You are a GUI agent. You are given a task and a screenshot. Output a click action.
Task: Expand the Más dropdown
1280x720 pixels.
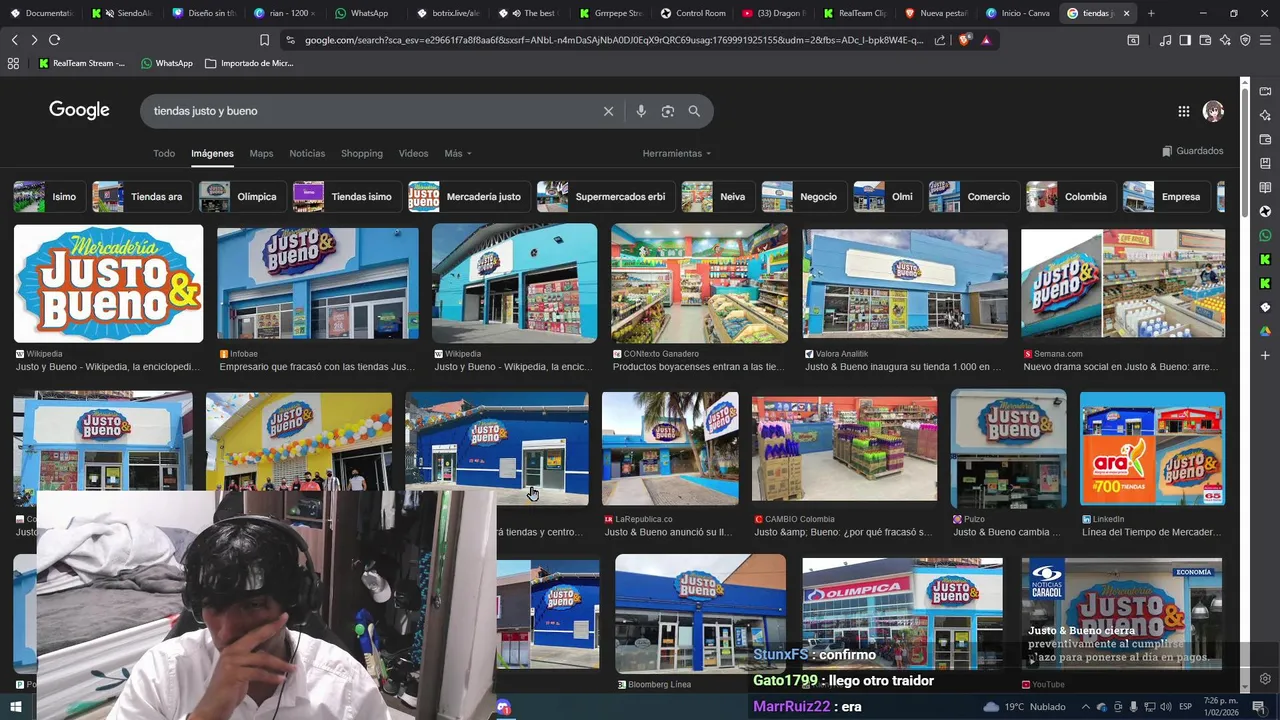[458, 153]
